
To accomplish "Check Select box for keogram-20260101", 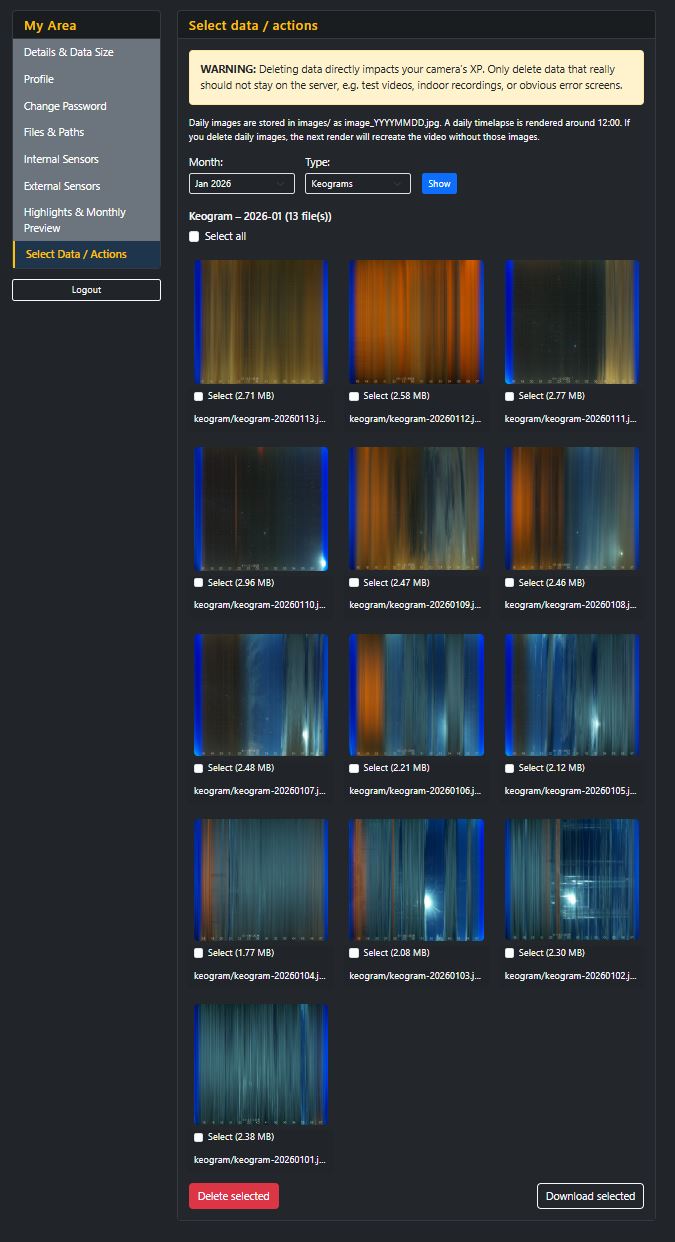I will coord(199,1138).
